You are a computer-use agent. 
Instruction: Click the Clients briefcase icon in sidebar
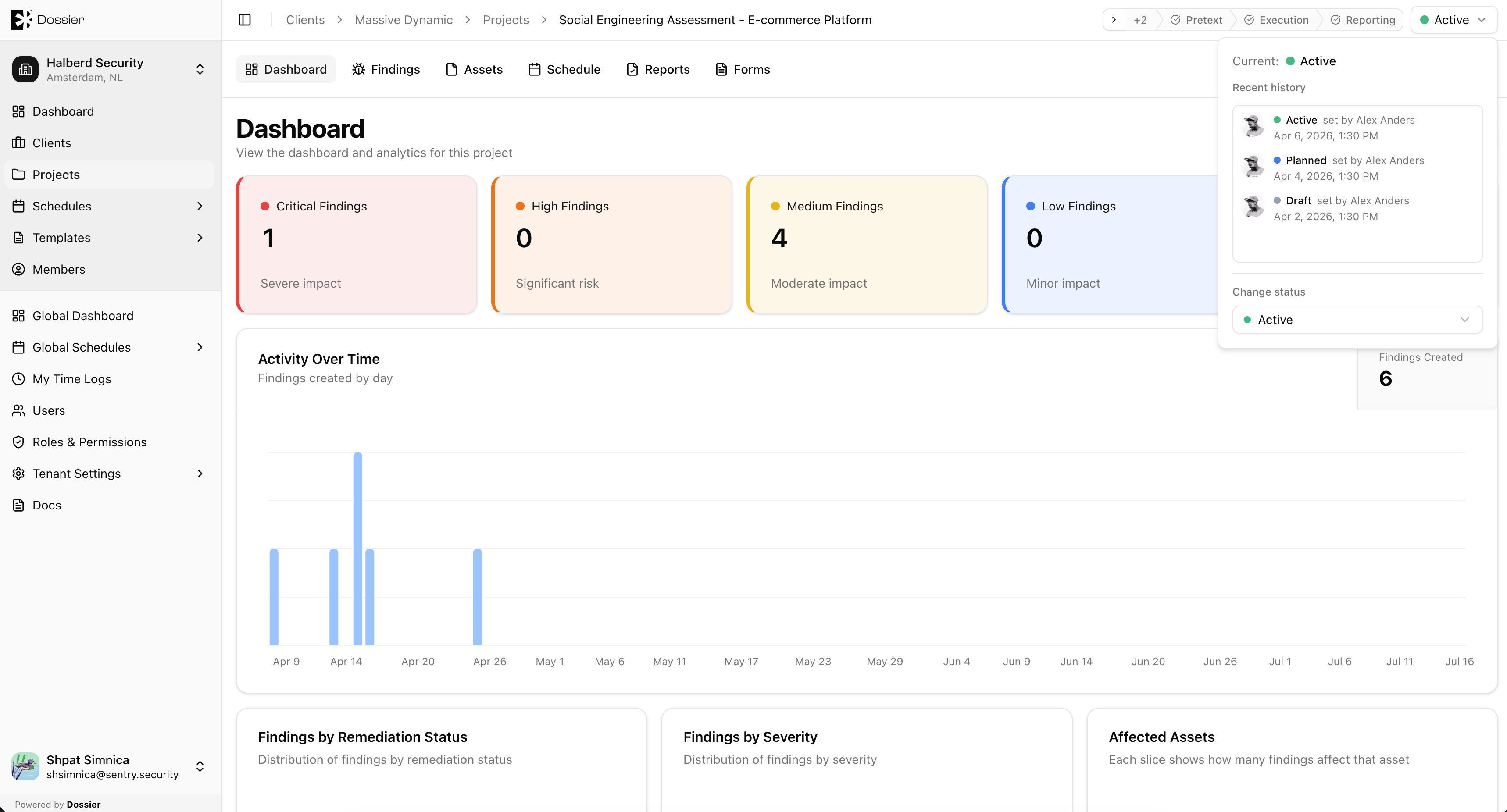point(19,143)
